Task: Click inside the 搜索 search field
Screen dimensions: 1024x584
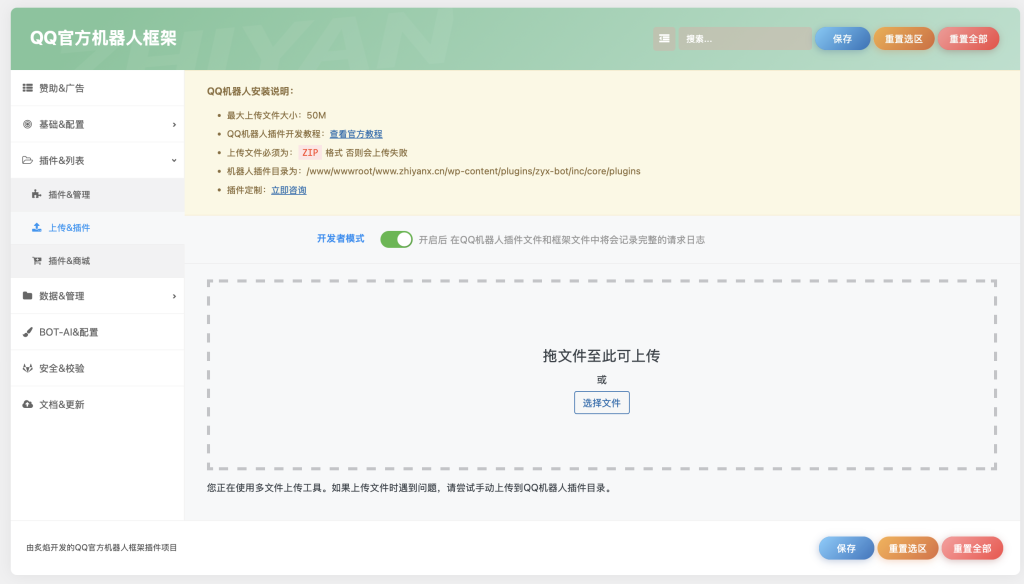Action: click(745, 38)
